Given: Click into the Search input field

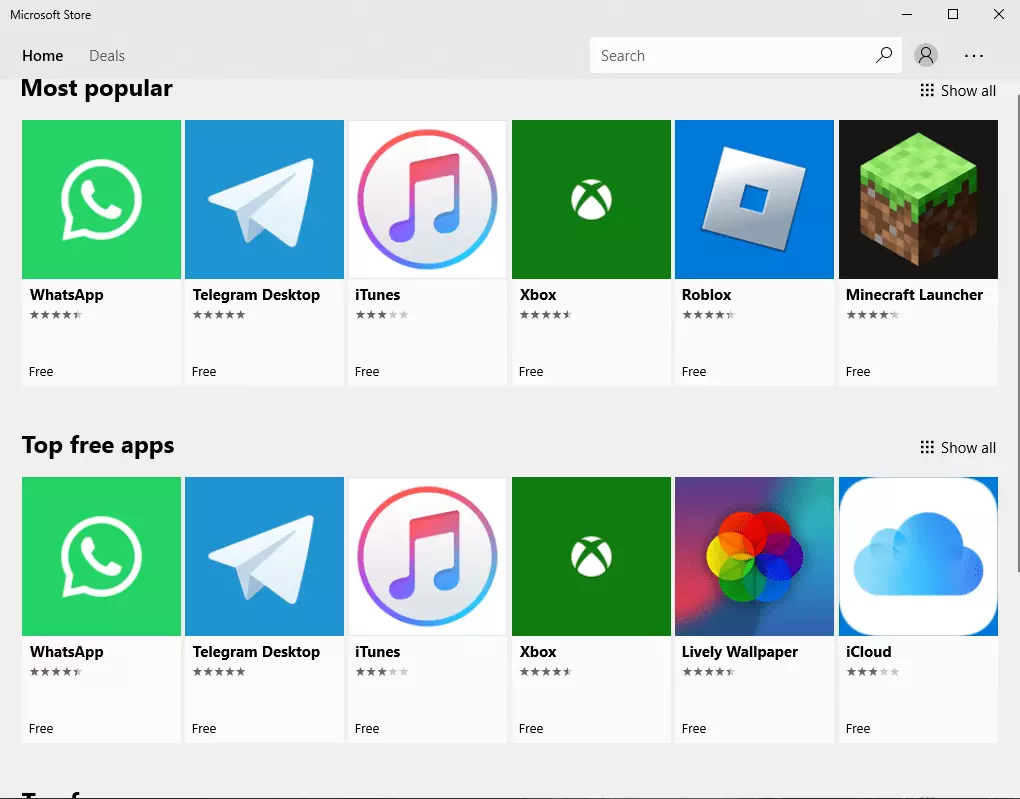Looking at the screenshot, I should 730,56.
